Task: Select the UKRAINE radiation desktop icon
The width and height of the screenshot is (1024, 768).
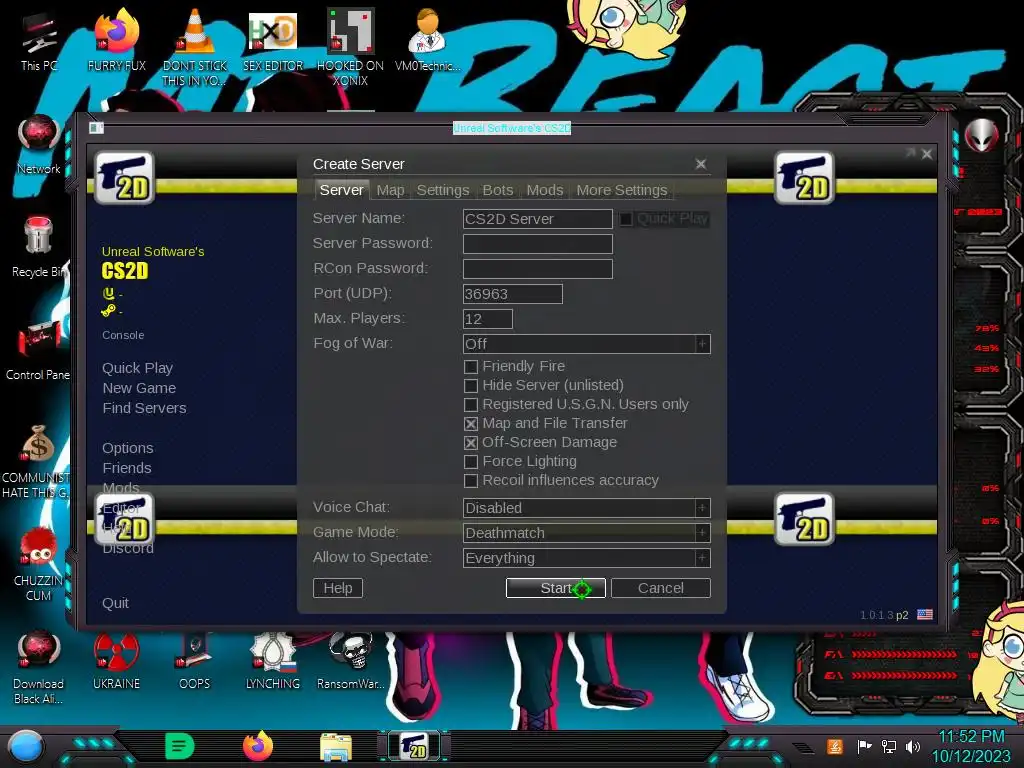Action: 116,661
